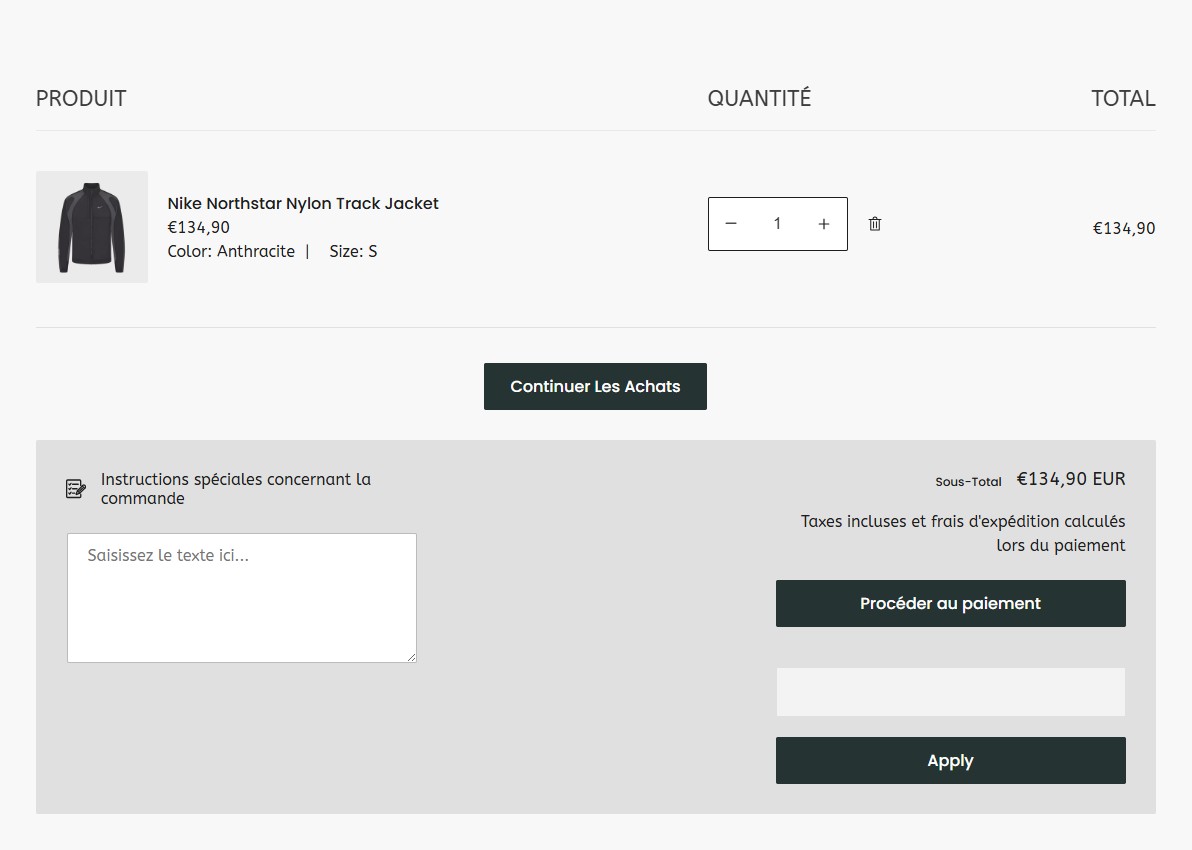Click the Sous-Total amount €134,90 EUR

(1071, 479)
